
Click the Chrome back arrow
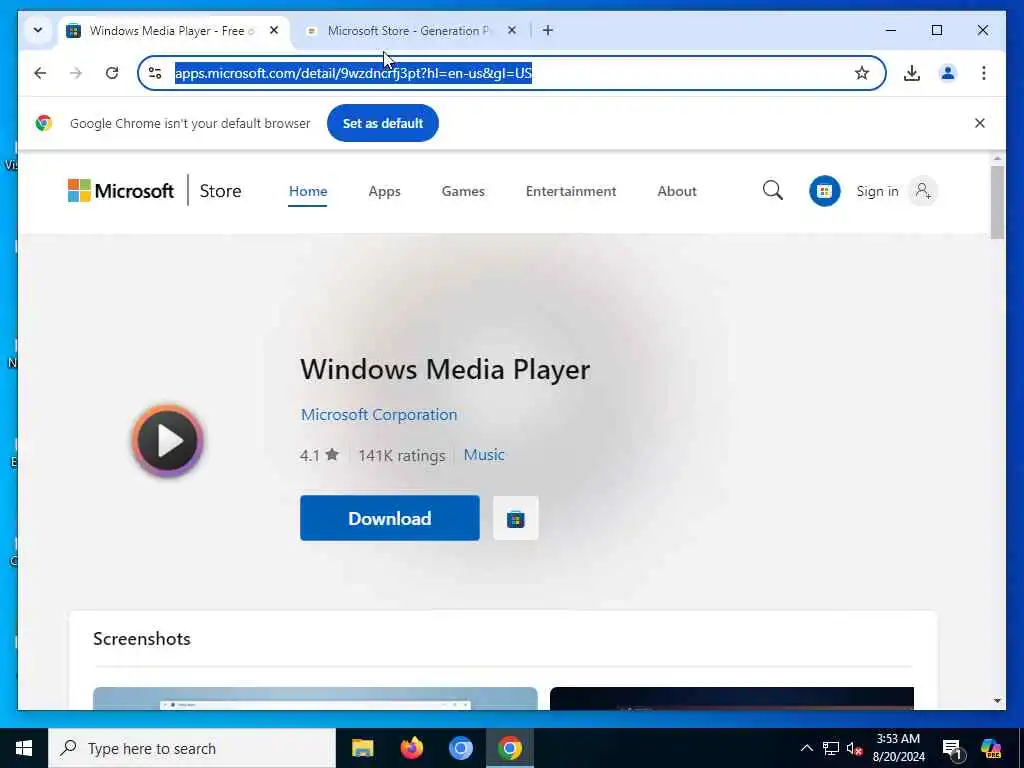[x=40, y=73]
